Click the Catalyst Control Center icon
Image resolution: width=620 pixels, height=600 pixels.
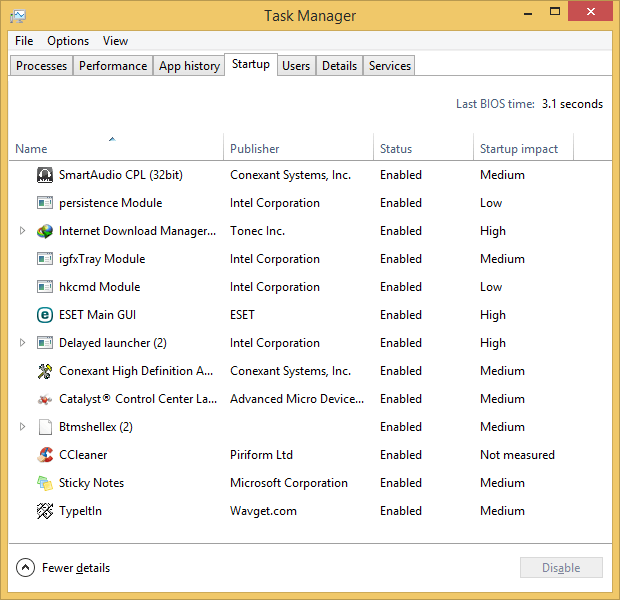click(45, 399)
